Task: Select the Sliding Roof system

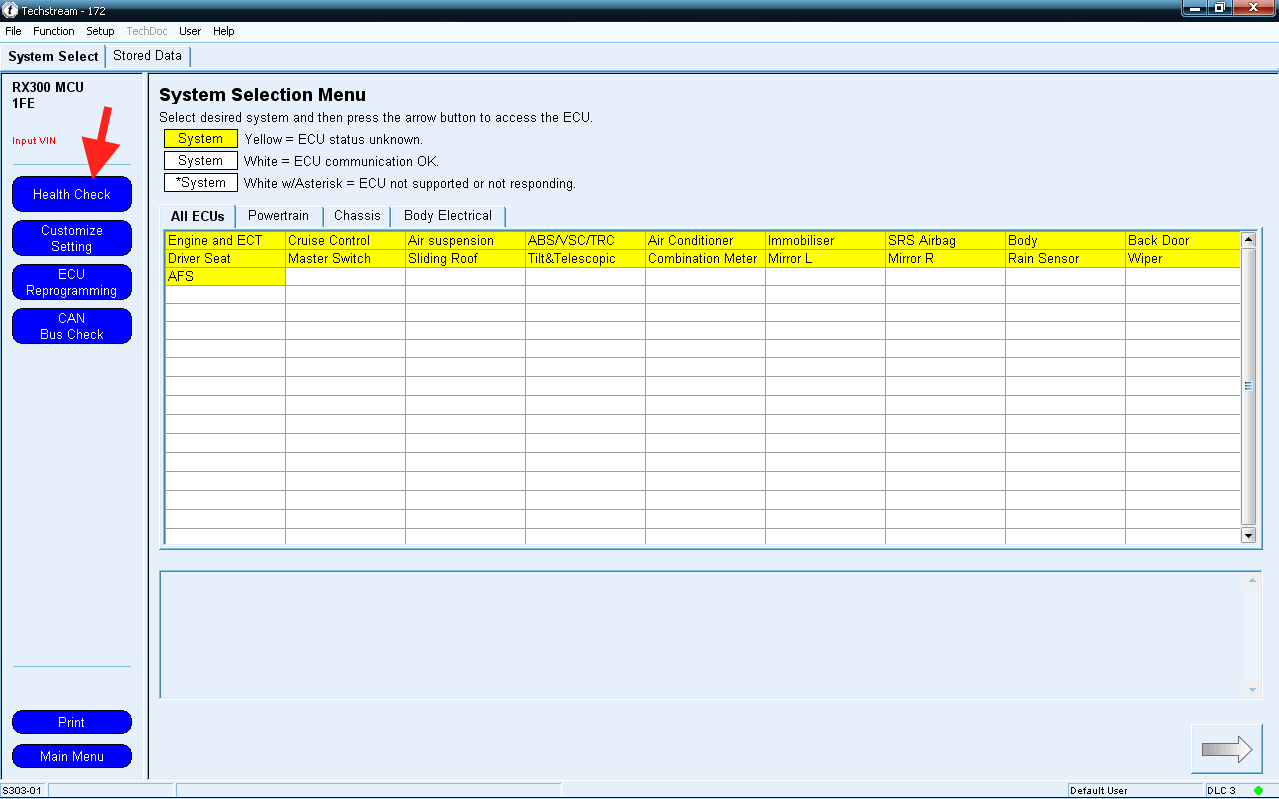Action: pyautogui.click(x=465, y=259)
